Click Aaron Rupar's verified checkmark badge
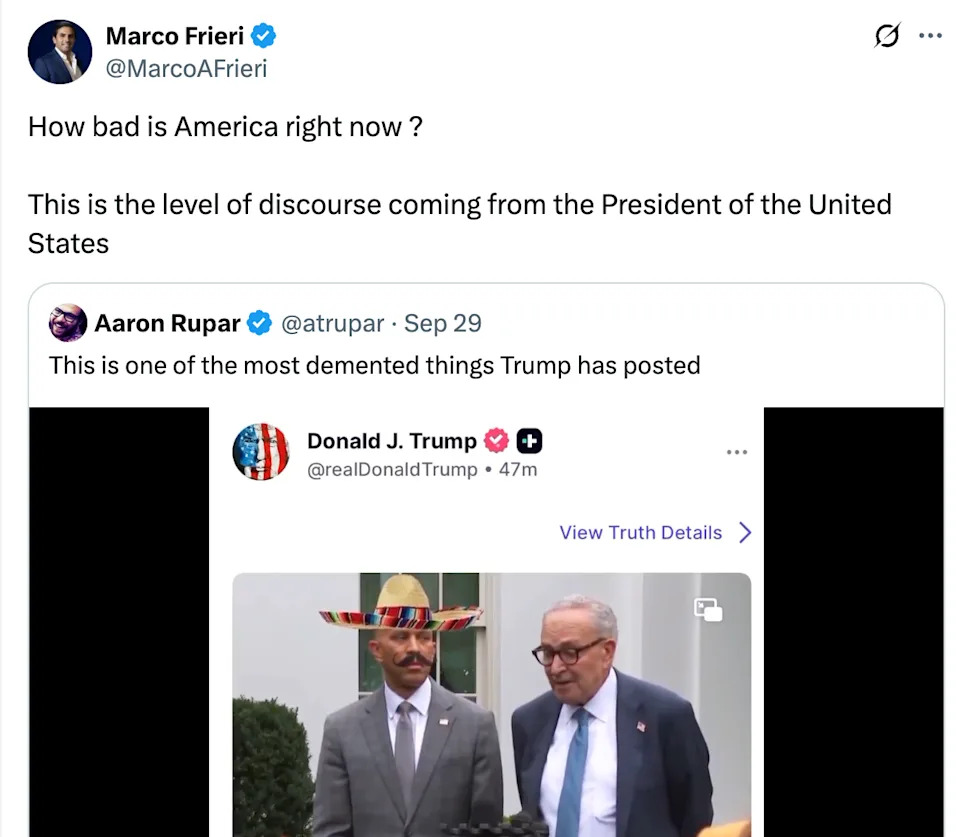Image resolution: width=960 pixels, height=837 pixels. (x=259, y=323)
